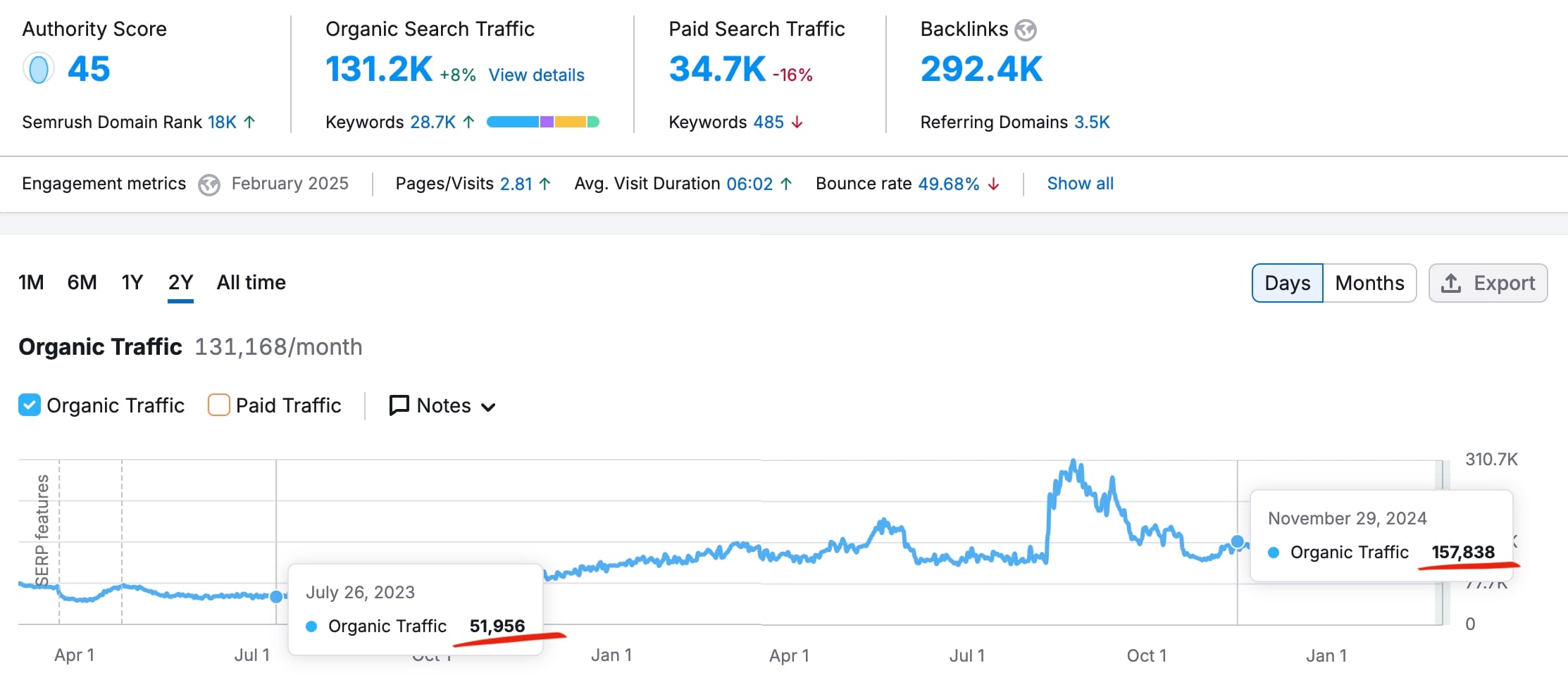
Task: Click the Backlinks 292.4K value
Action: [x=981, y=69]
